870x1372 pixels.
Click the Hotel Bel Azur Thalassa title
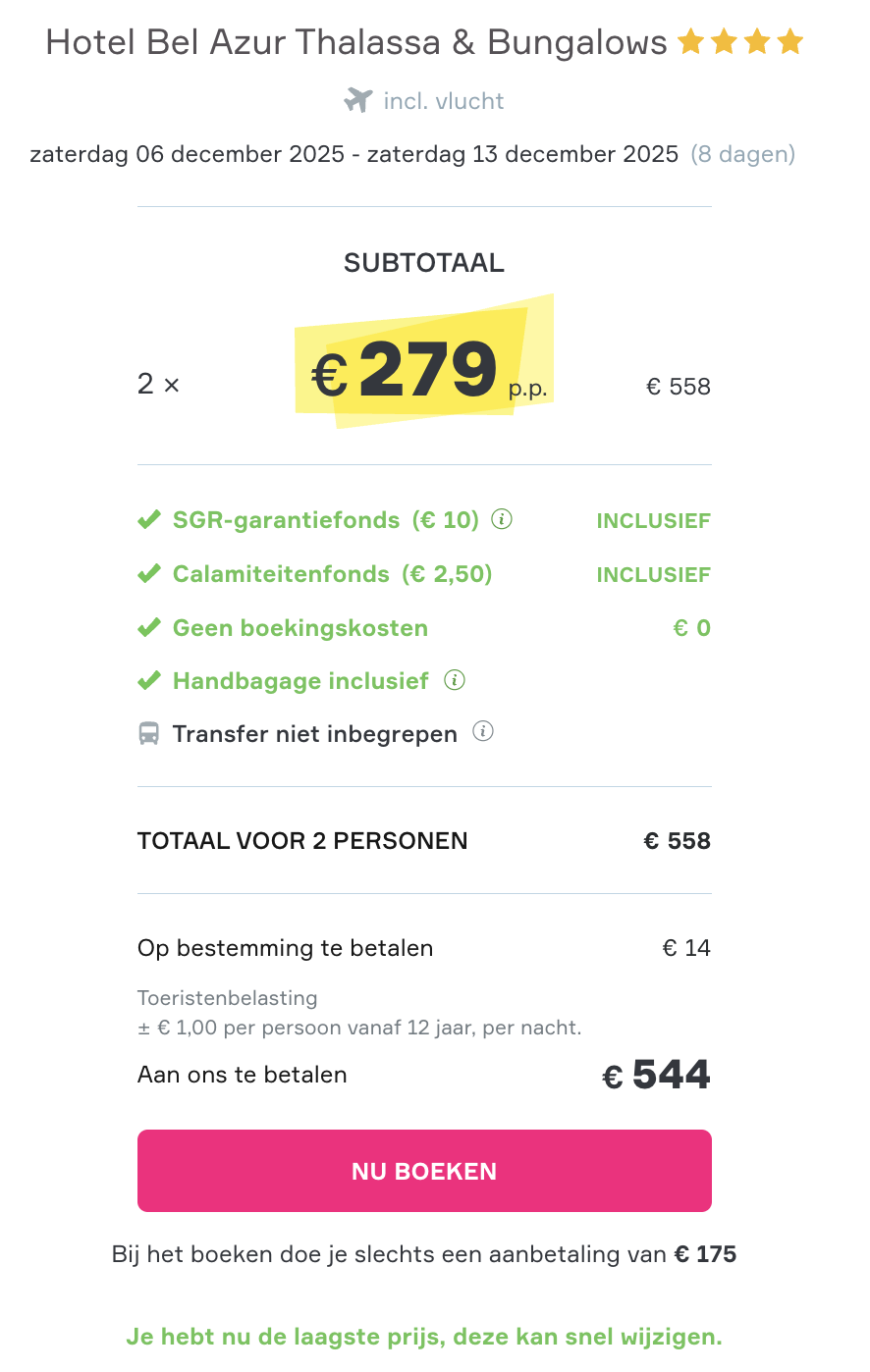click(356, 42)
